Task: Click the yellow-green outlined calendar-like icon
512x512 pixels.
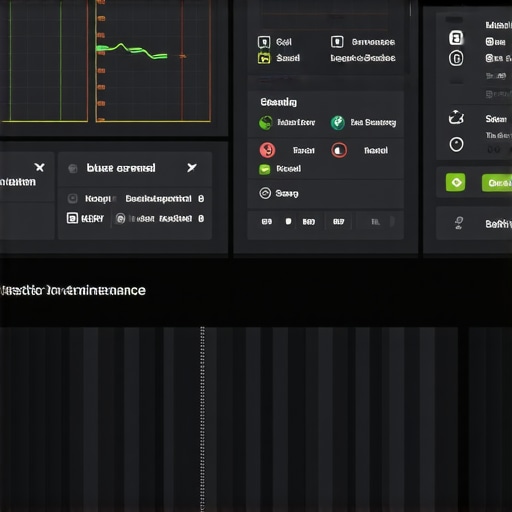Action: pos(264,58)
